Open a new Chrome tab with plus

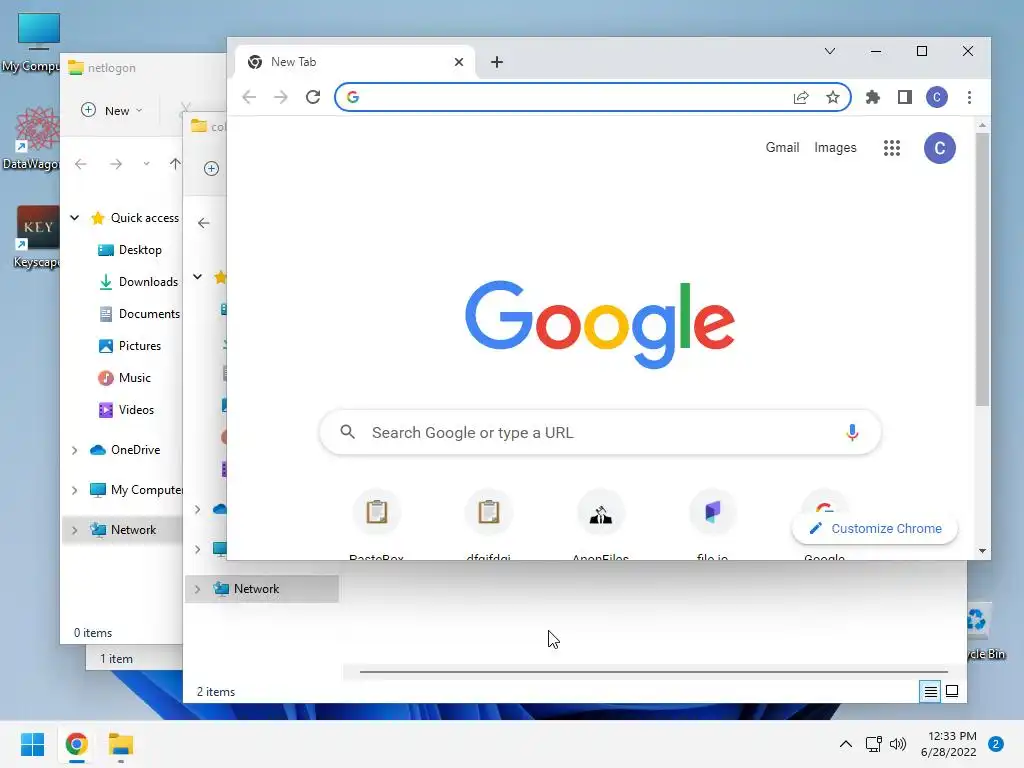coord(497,62)
